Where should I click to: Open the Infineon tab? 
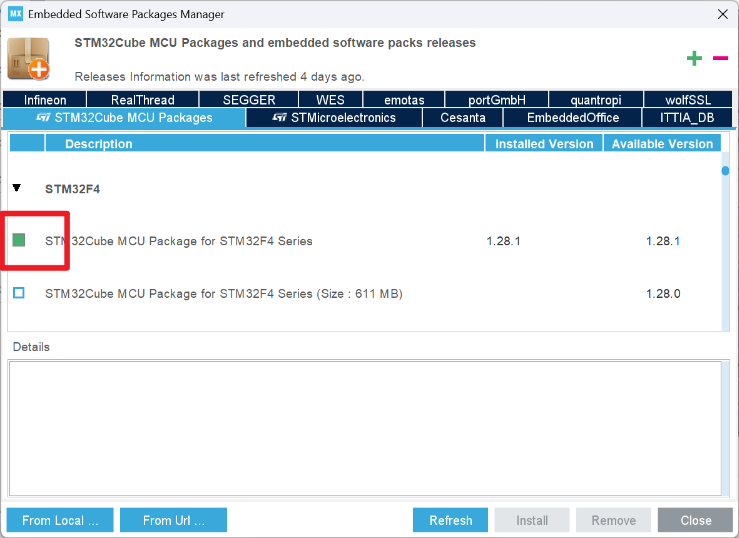pyautogui.click(x=45, y=100)
